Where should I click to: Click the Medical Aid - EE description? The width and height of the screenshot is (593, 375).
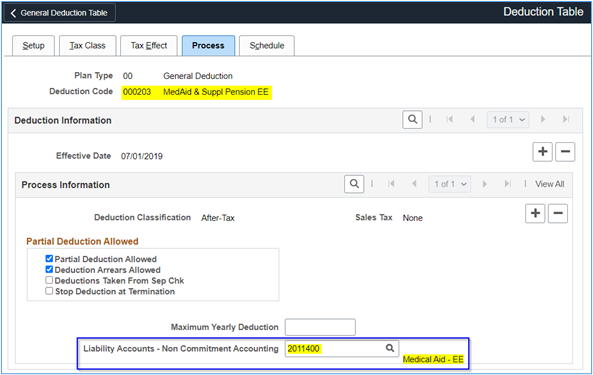(x=433, y=360)
